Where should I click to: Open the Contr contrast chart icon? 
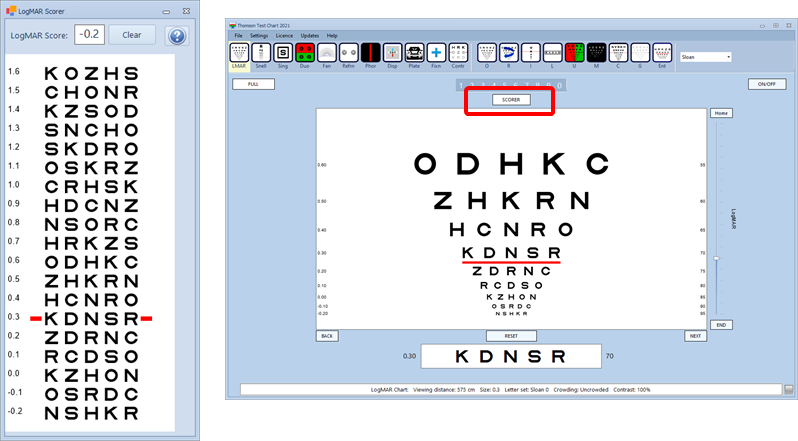click(458, 54)
